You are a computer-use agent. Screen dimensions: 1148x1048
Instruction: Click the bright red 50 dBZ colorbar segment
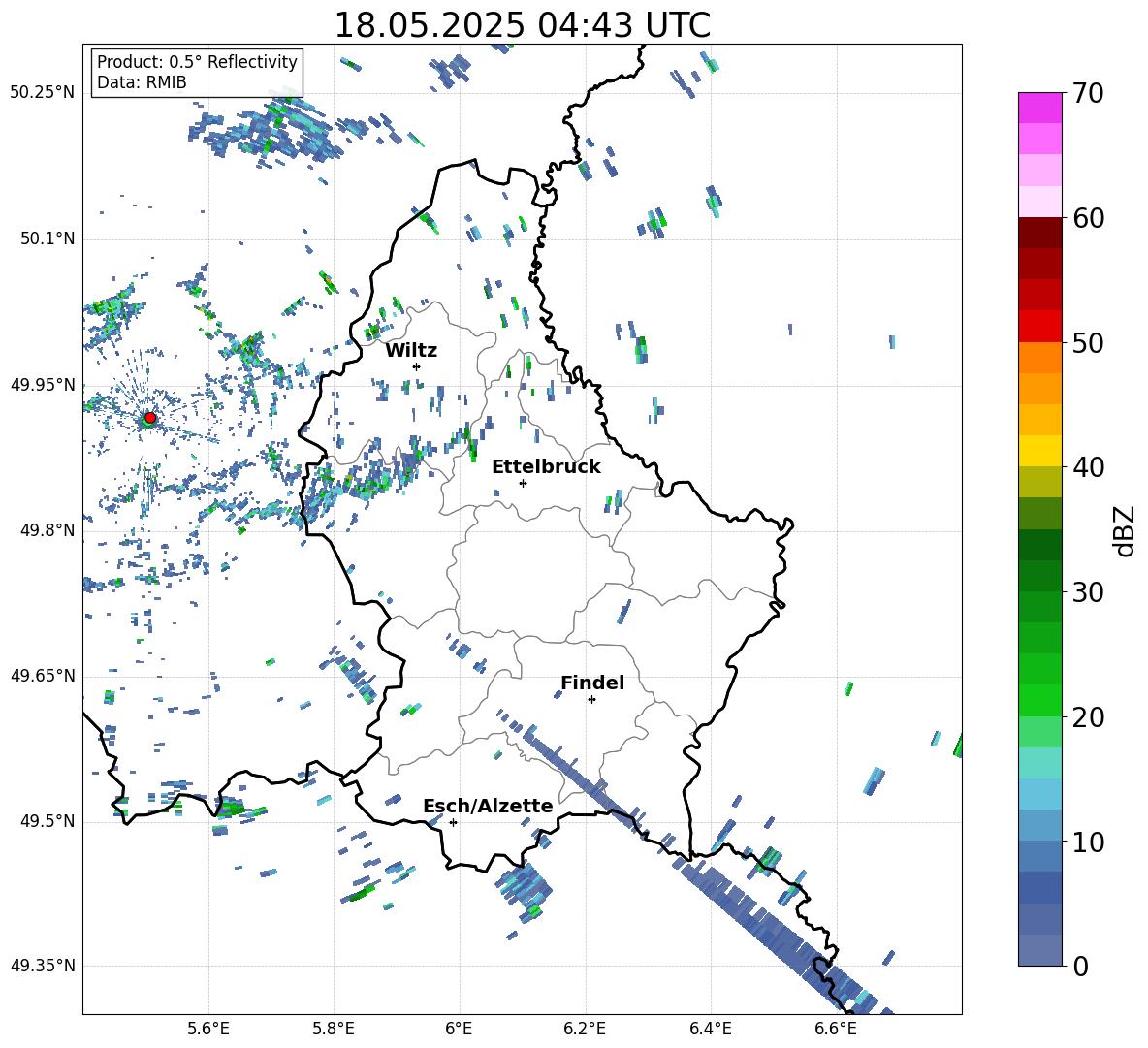pos(1040,327)
